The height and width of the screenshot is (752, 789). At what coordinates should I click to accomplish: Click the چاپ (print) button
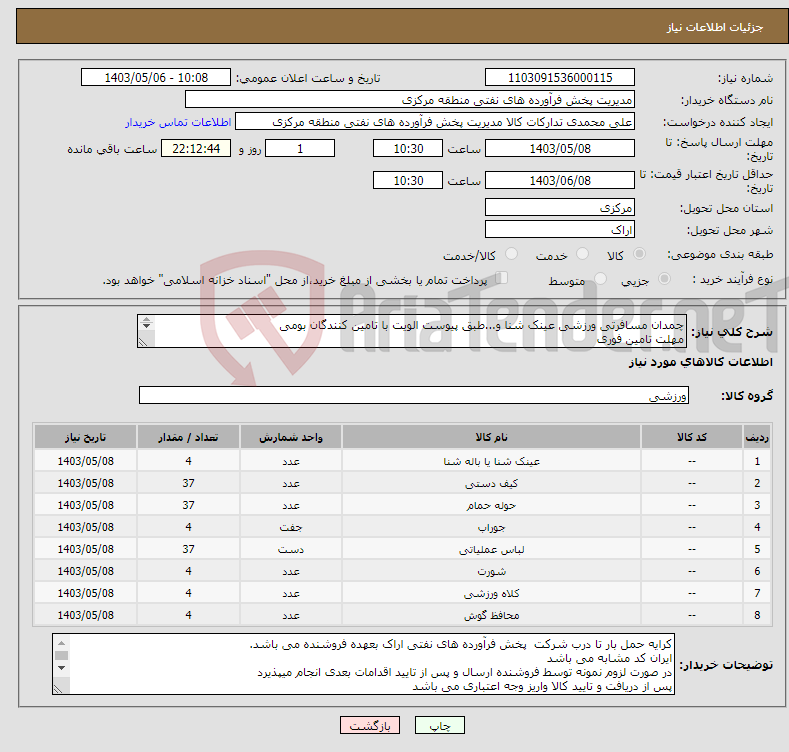[x=439, y=725]
